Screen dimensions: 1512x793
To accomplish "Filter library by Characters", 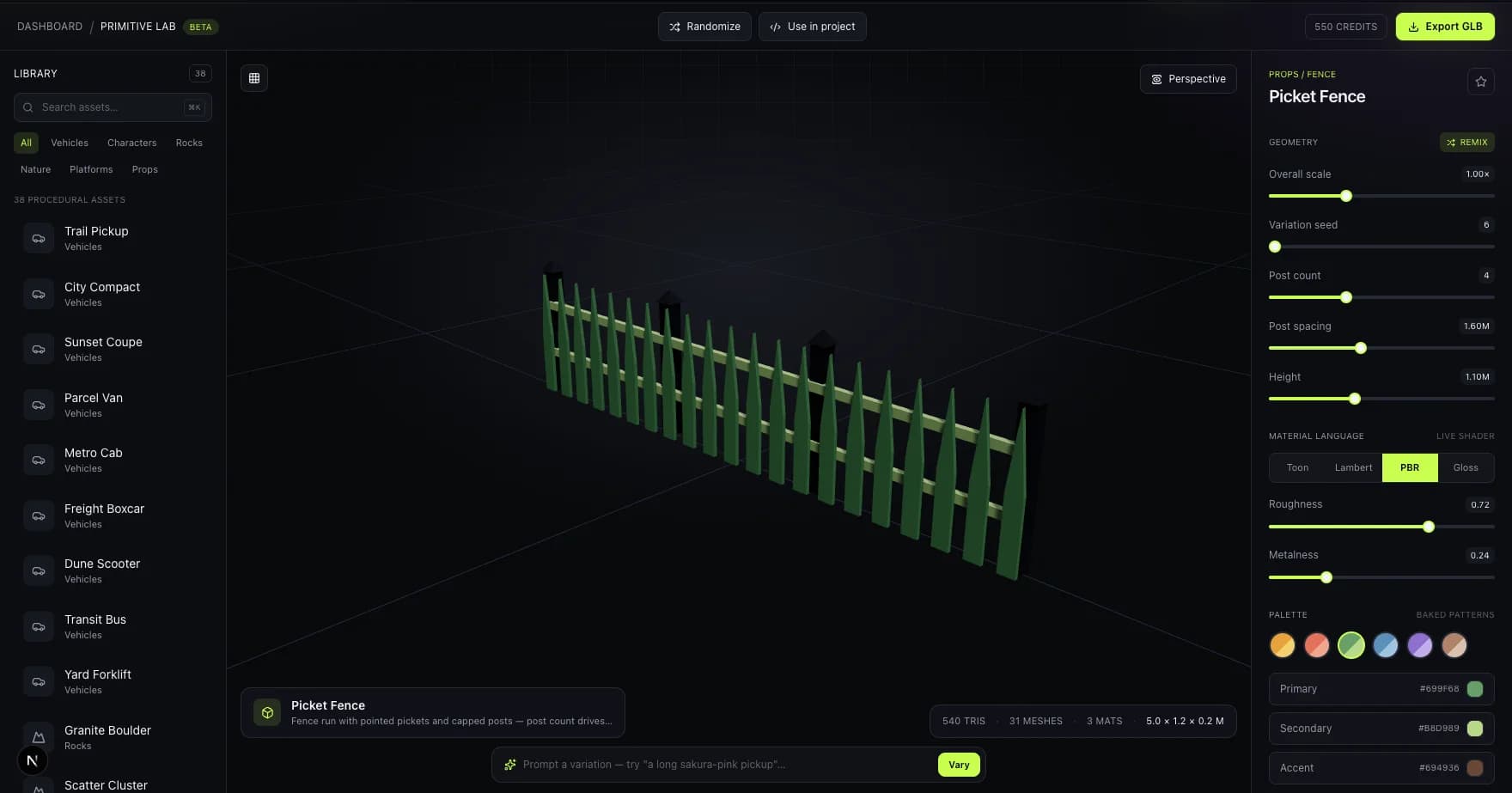I will tap(132, 143).
